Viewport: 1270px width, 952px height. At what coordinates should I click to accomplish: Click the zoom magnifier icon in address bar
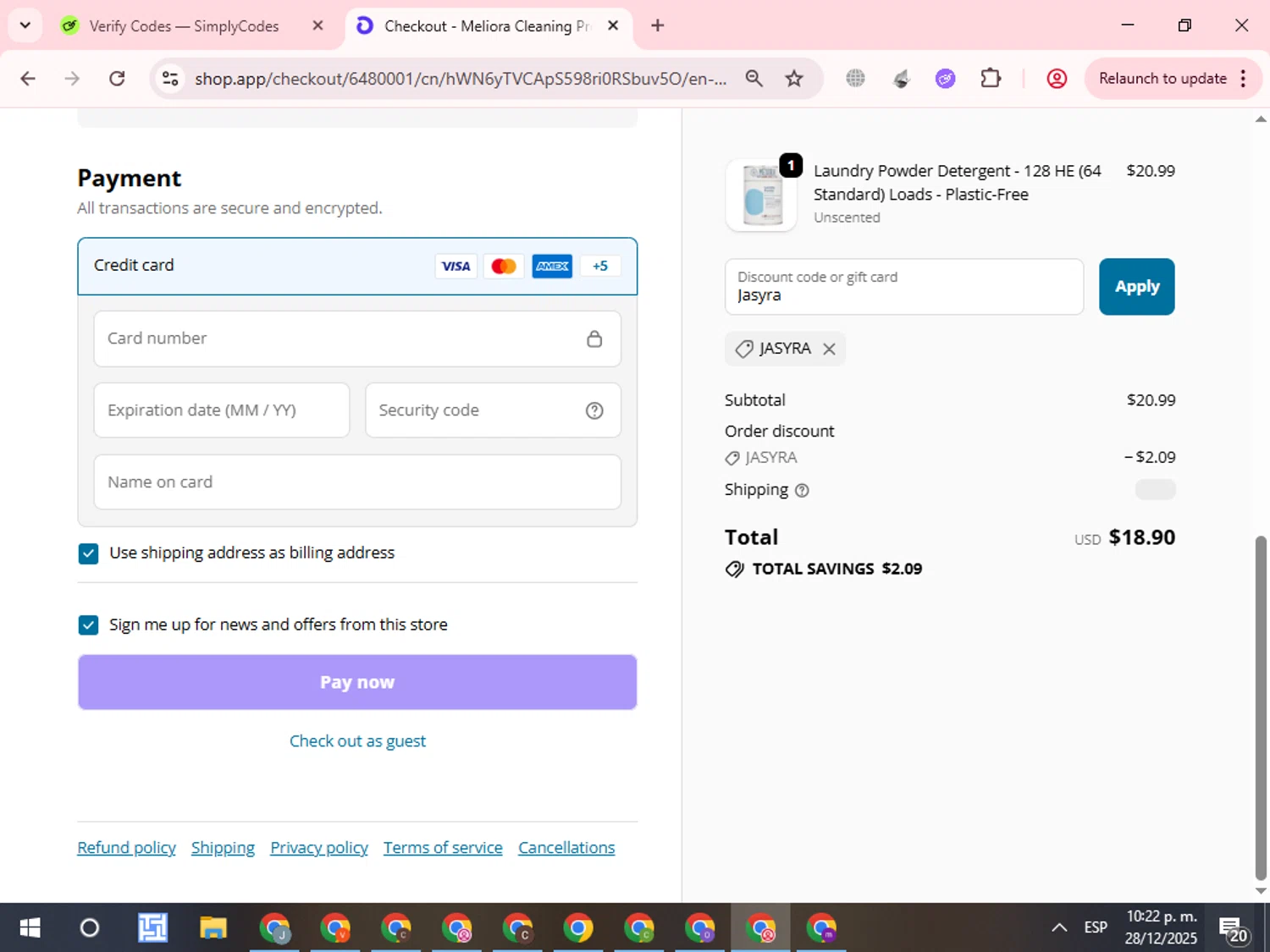point(754,79)
